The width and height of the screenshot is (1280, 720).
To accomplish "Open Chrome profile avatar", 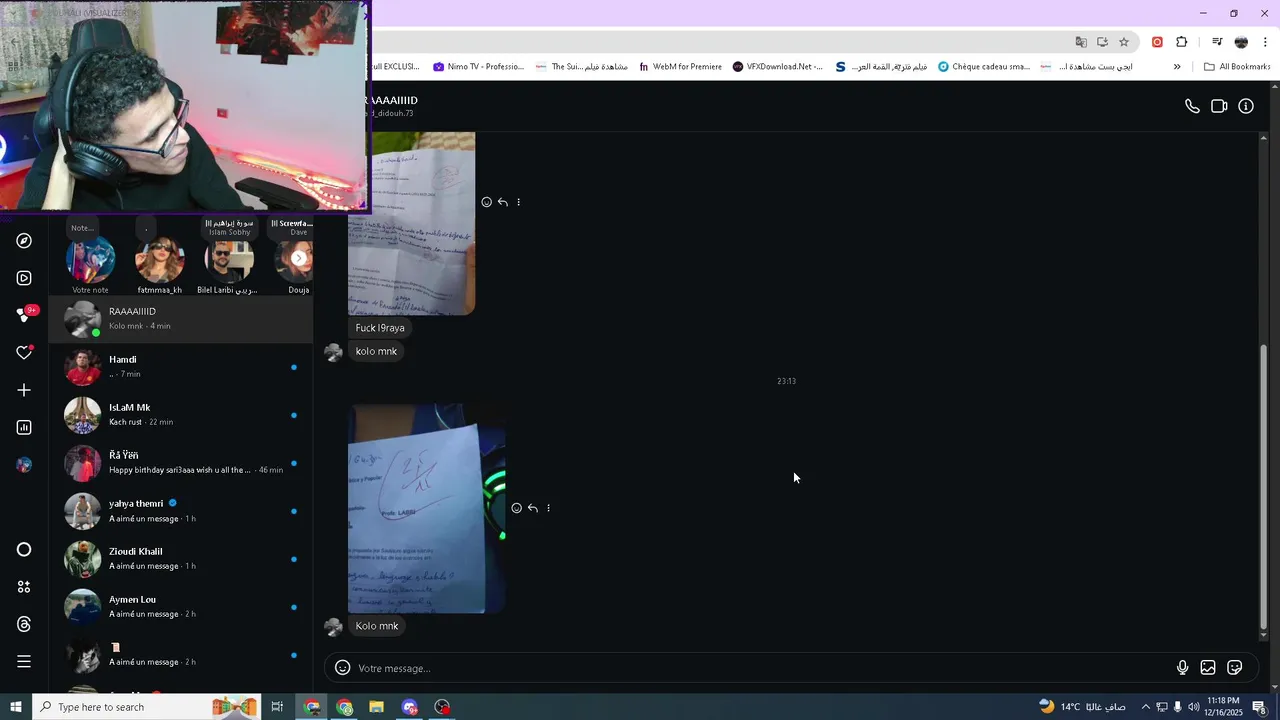I will 1241,42.
